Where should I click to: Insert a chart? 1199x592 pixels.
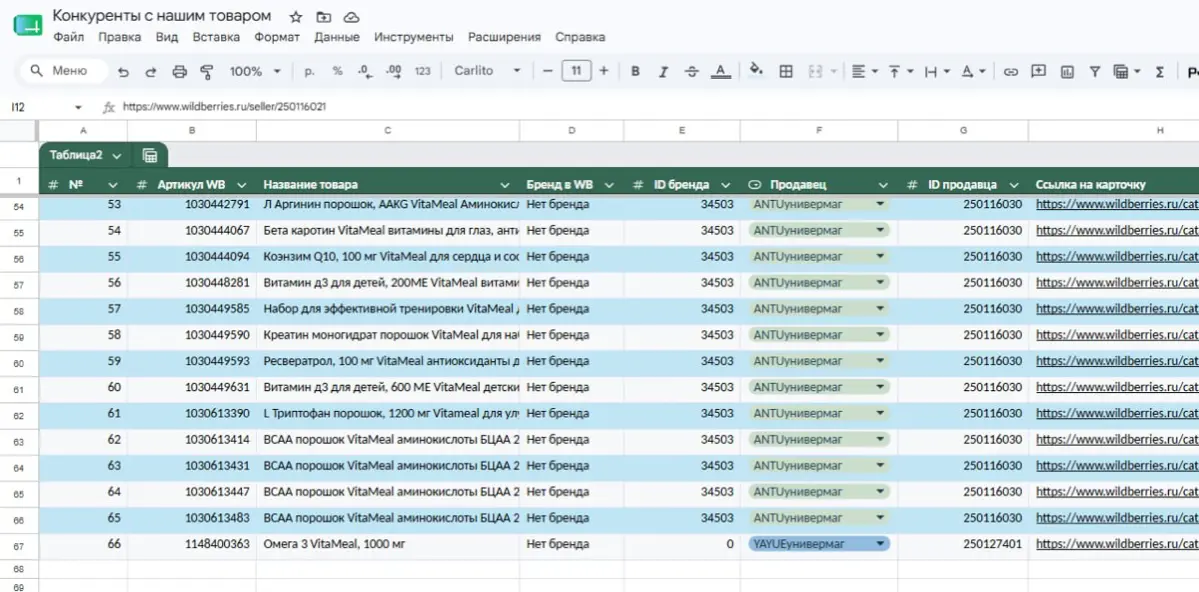[1067, 71]
